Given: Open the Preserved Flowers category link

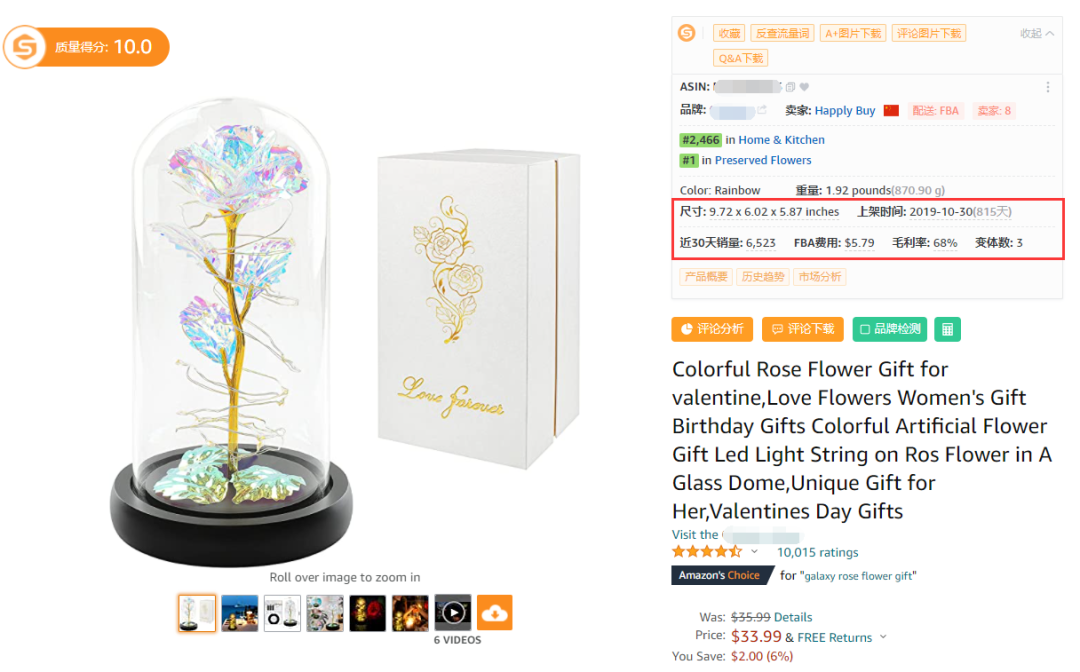Looking at the screenshot, I should 763,160.
